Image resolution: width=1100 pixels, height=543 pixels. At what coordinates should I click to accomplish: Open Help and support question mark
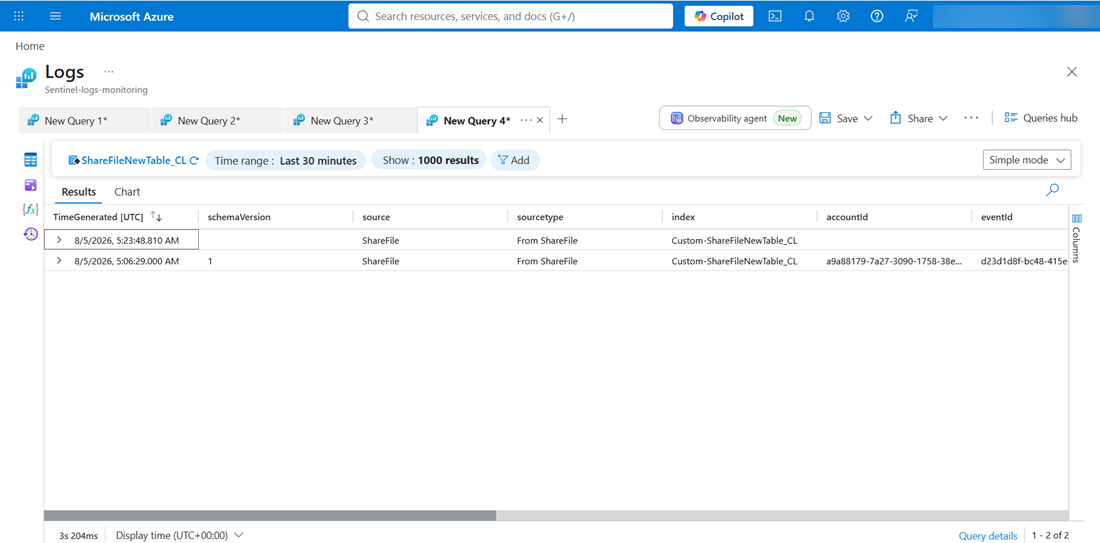pos(877,16)
